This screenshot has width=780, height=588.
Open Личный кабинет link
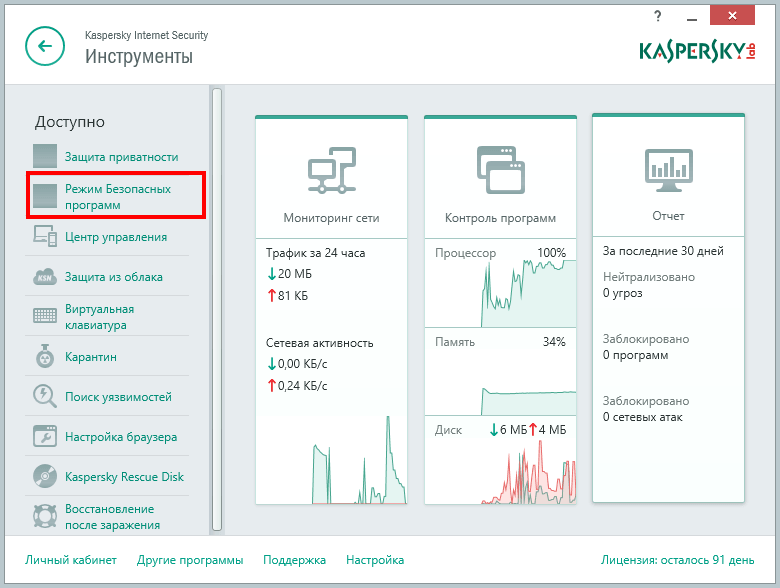[x=71, y=560]
